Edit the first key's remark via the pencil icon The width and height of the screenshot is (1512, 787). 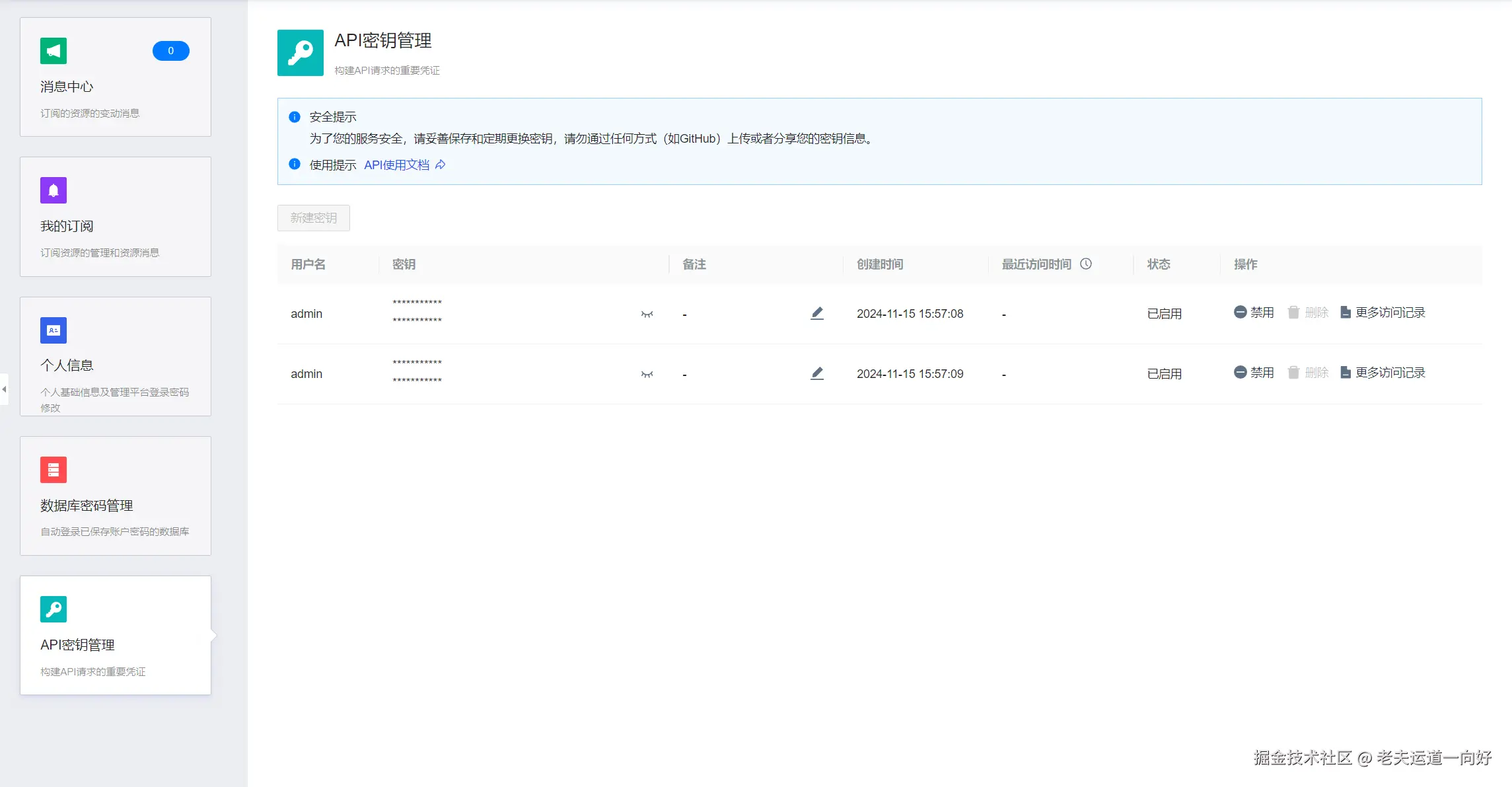[x=817, y=313]
